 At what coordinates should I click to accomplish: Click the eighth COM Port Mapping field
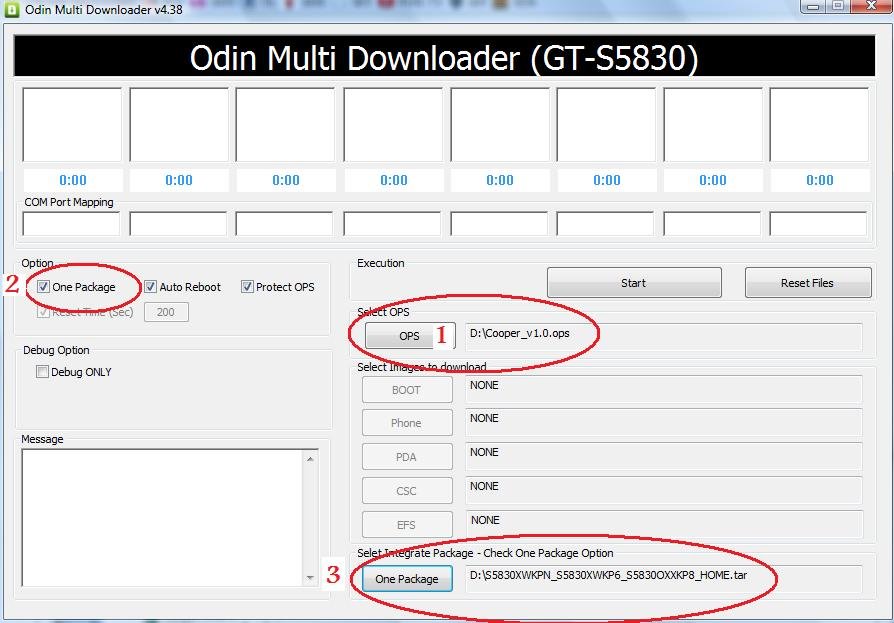[818, 223]
